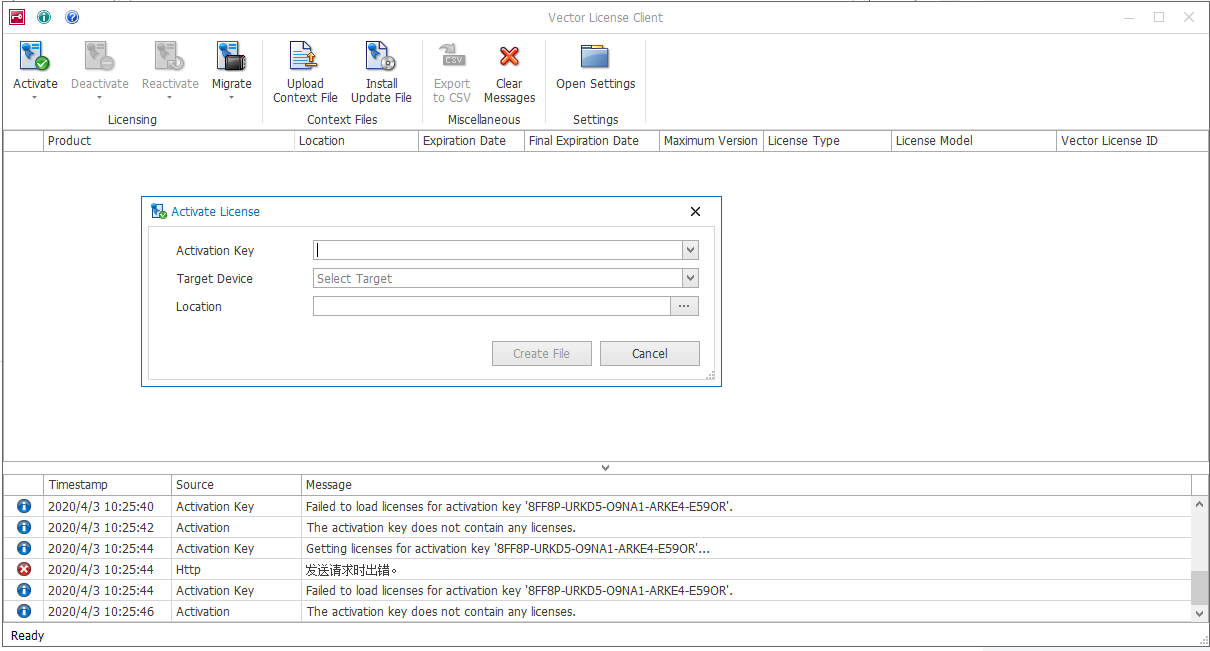Click the Product column header
This screenshot has width=1210, height=651.
(168, 140)
